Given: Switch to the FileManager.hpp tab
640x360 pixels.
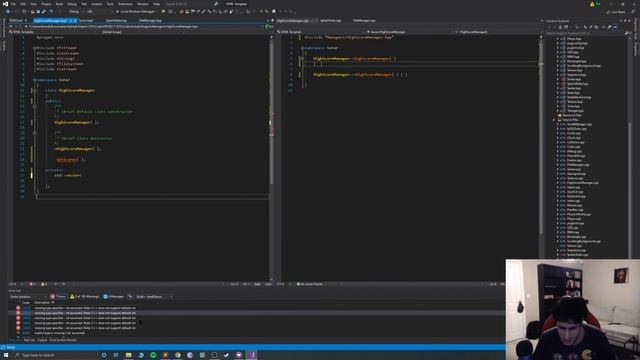Looking at the screenshot, I should pos(150,20).
